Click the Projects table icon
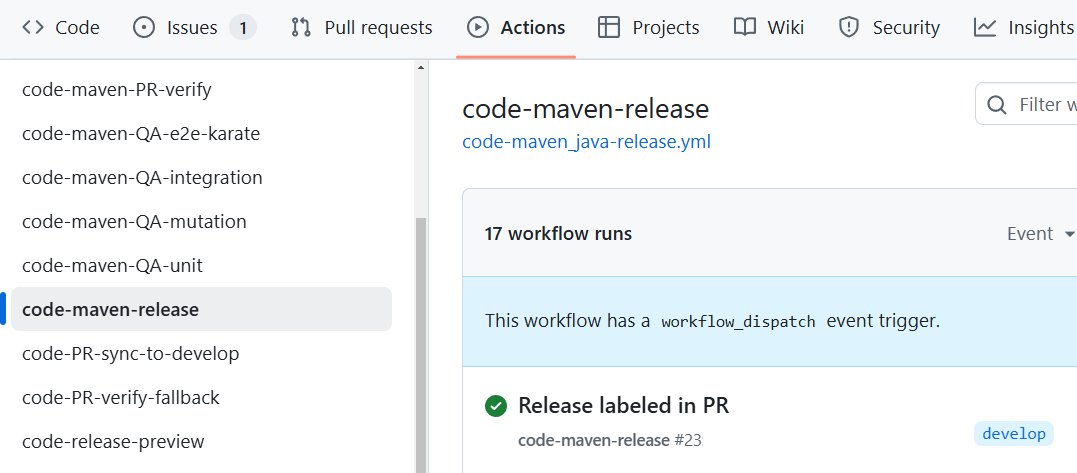This screenshot has width=1077, height=473. pos(609,27)
